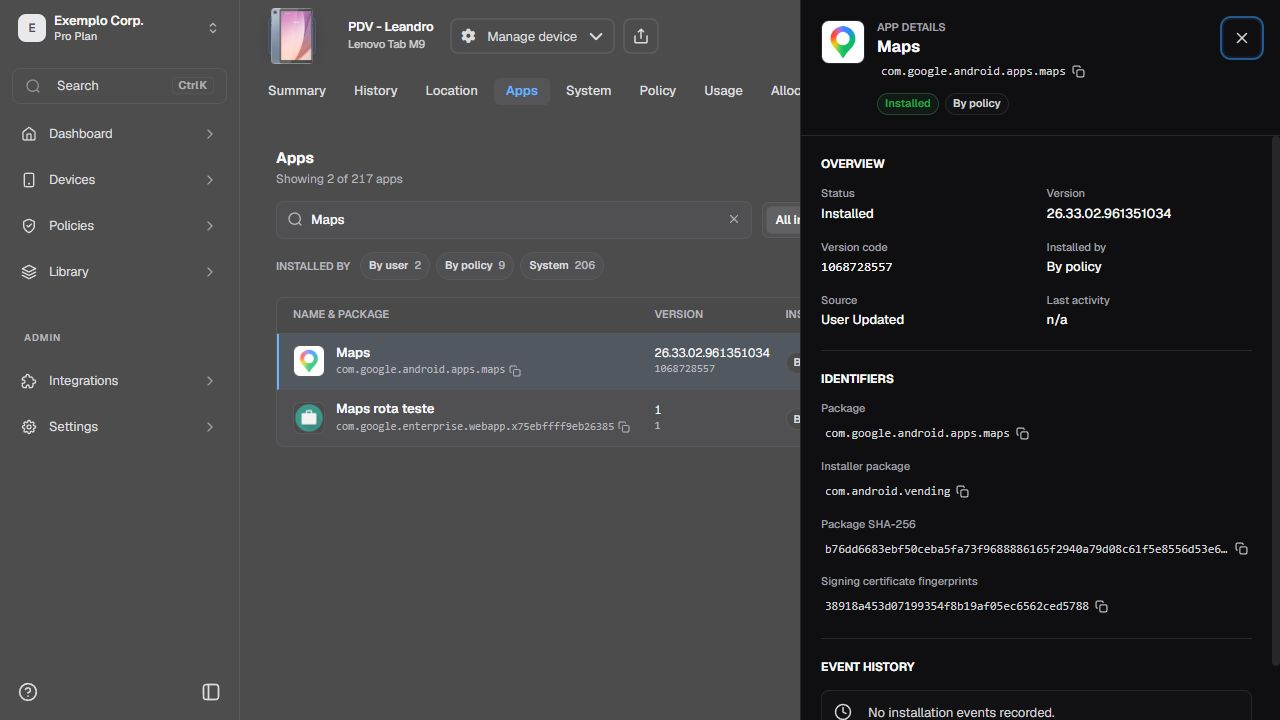Open the Exemplo Corp. organization switcher
The image size is (1280, 720).
point(120,28)
